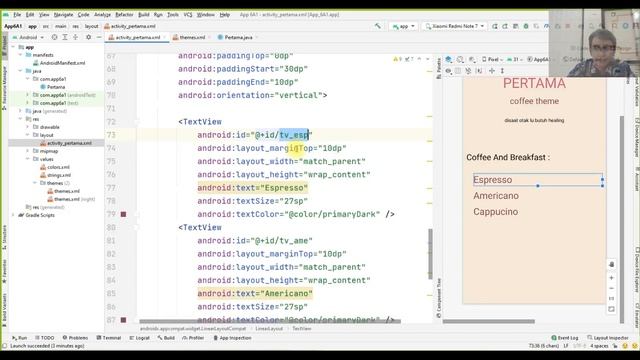Open the Pixel device preview dropdown
This screenshot has height=360, width=640.
click(x=492, y=60)
